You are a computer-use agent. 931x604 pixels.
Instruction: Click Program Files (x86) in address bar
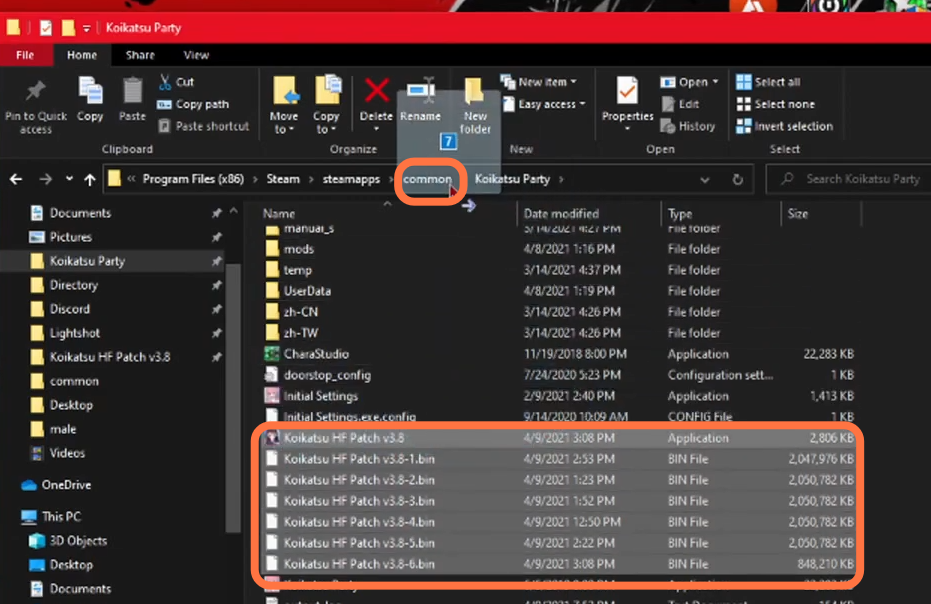(194, 179)
